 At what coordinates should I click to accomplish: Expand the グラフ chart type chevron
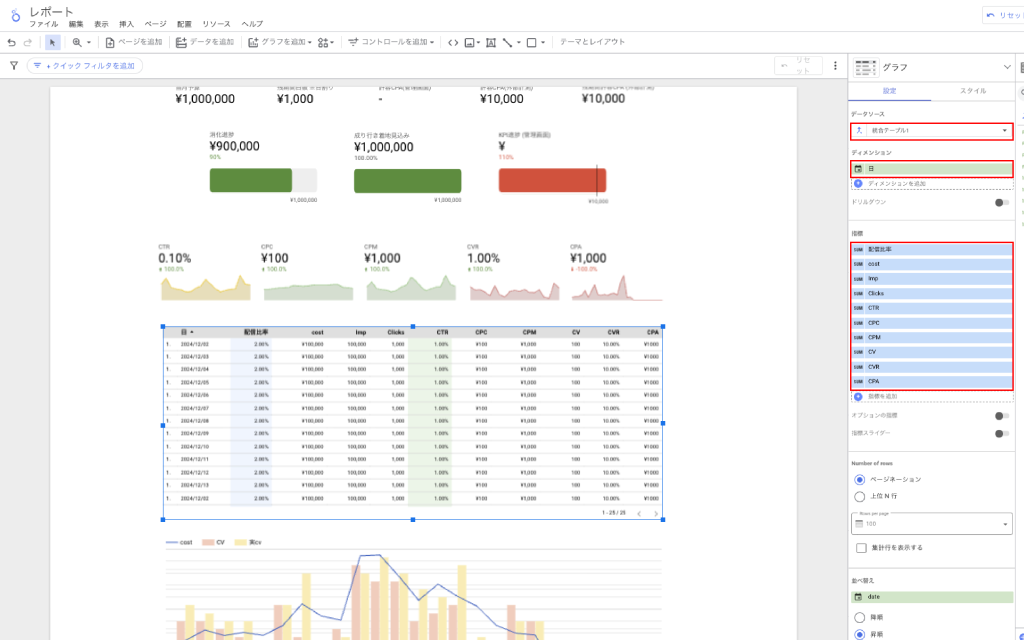tap(1006, 67)
